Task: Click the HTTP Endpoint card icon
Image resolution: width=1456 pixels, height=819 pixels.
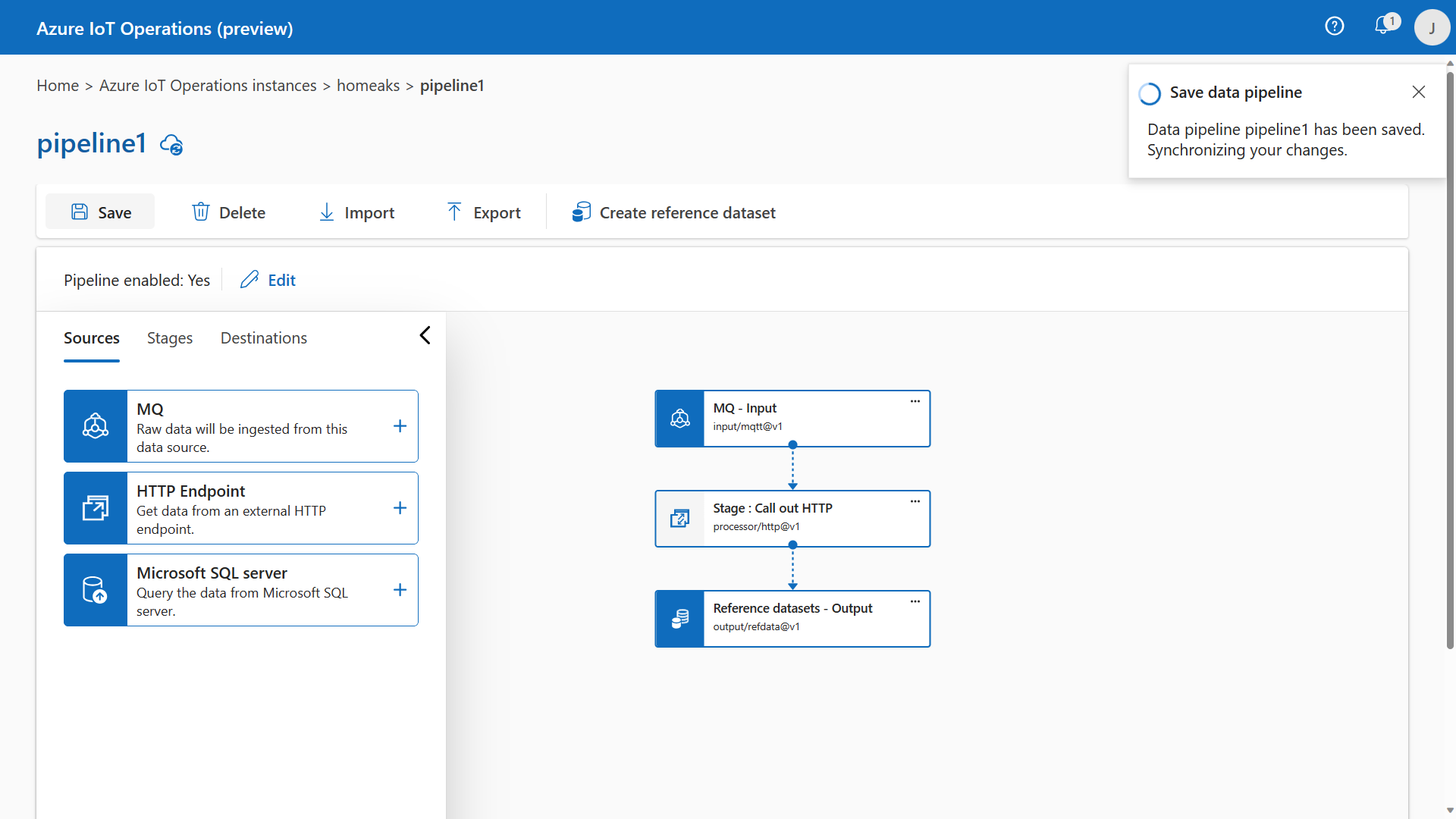Action: (96, 508)
